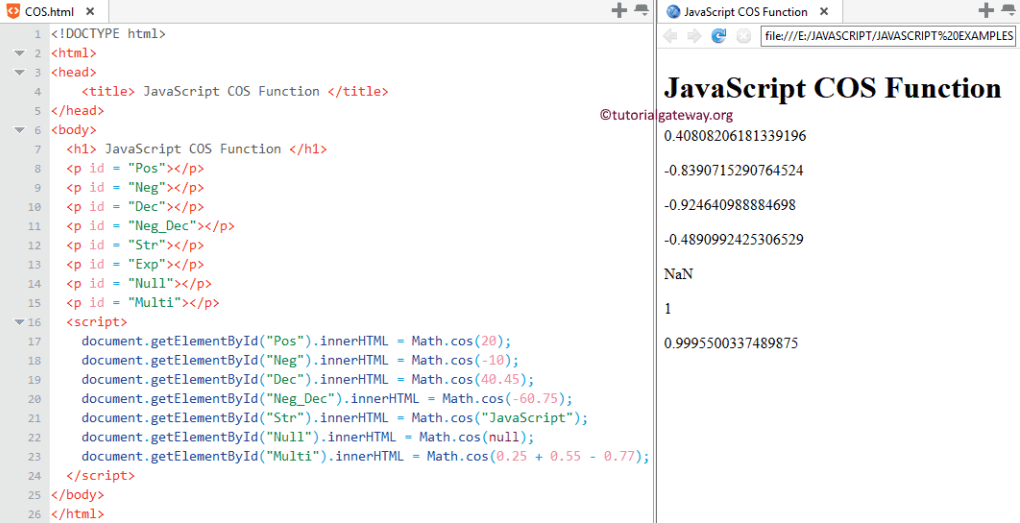The image size is (1020, 523).
Task: Add a new preview tab with plus icon
Action: click(x=986, y=10)
